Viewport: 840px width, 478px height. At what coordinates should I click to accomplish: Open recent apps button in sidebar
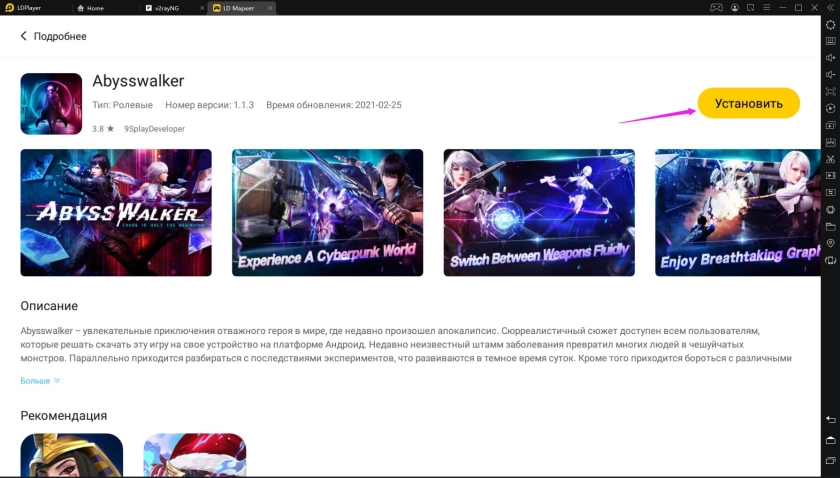tap(830, 459)
